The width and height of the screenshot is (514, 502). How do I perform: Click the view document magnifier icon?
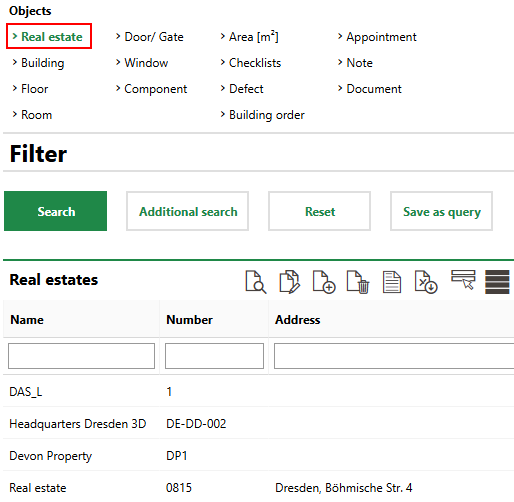point(256,282)
